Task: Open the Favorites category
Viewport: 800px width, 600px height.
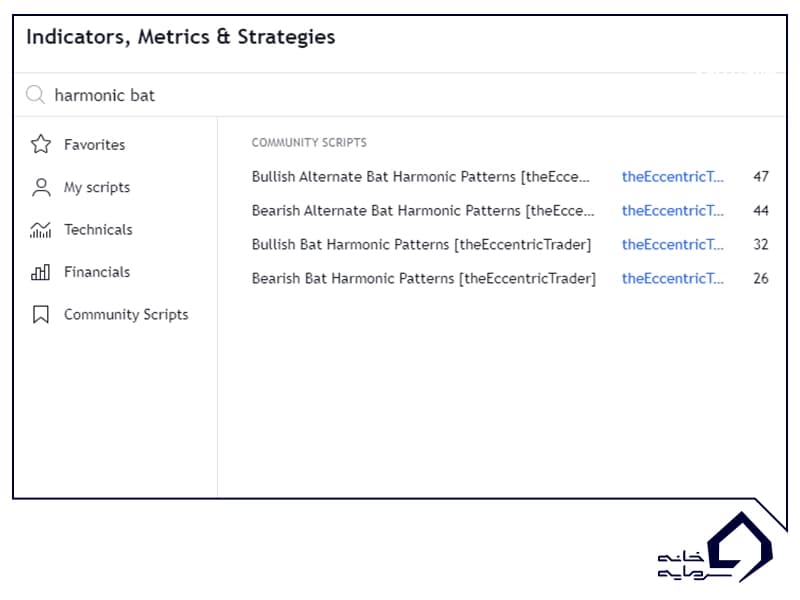Action: [x=94, y=145]
